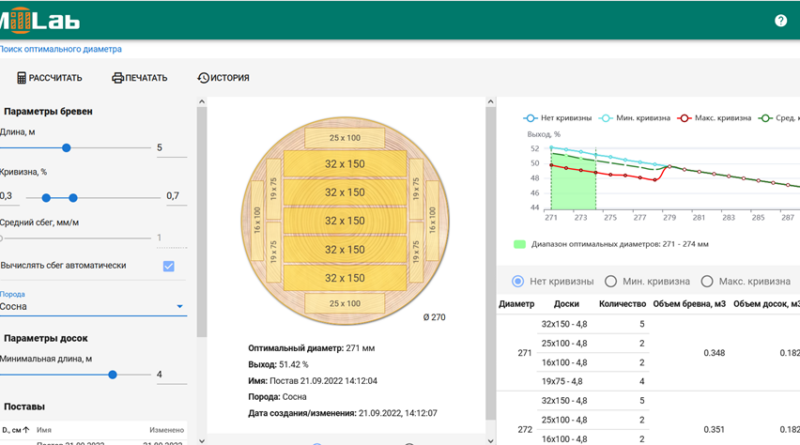Click log volume value 0.351
The width and height of the screenshot is (800, 445).
click(714, 429)
